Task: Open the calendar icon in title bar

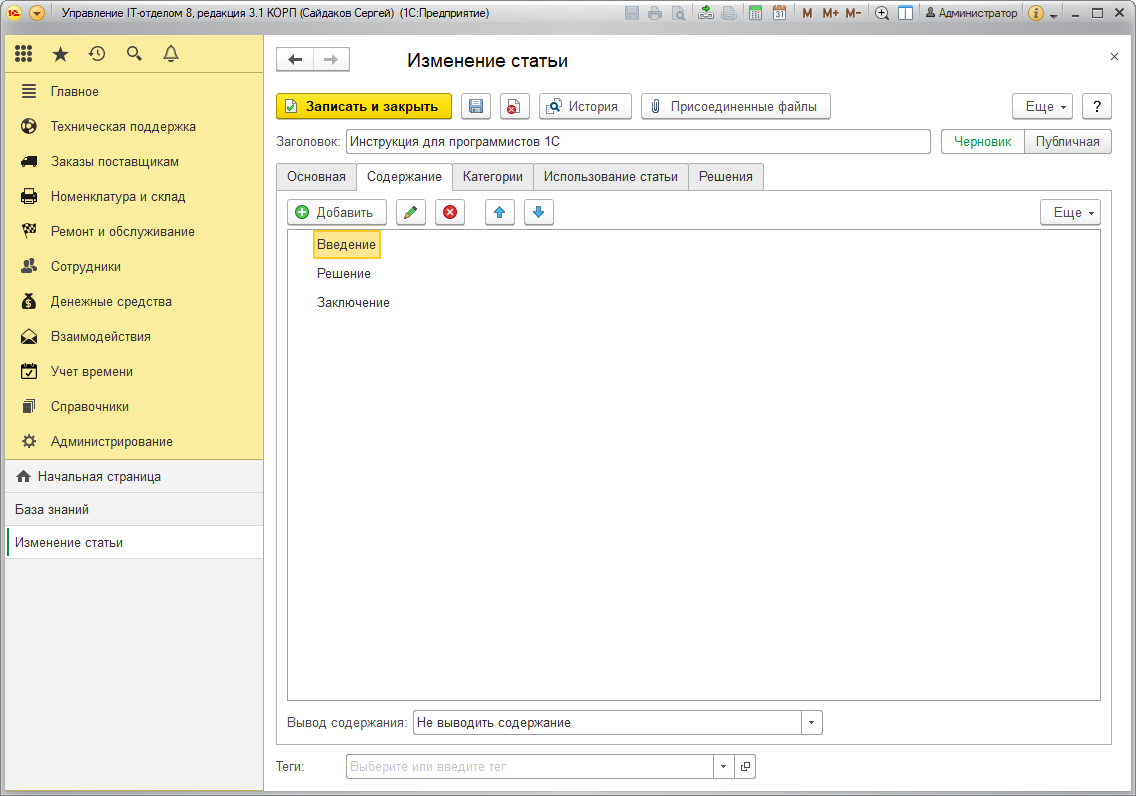Action: tap(780, 13)
